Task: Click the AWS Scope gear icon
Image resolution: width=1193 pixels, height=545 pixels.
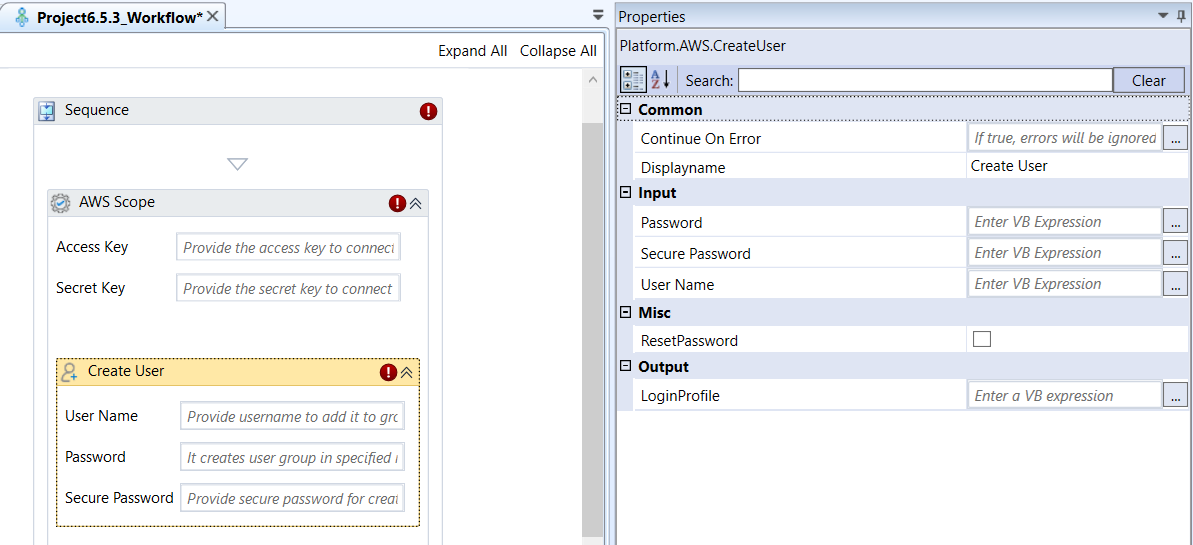Action: pyautogui.click(x=60, y=203)
